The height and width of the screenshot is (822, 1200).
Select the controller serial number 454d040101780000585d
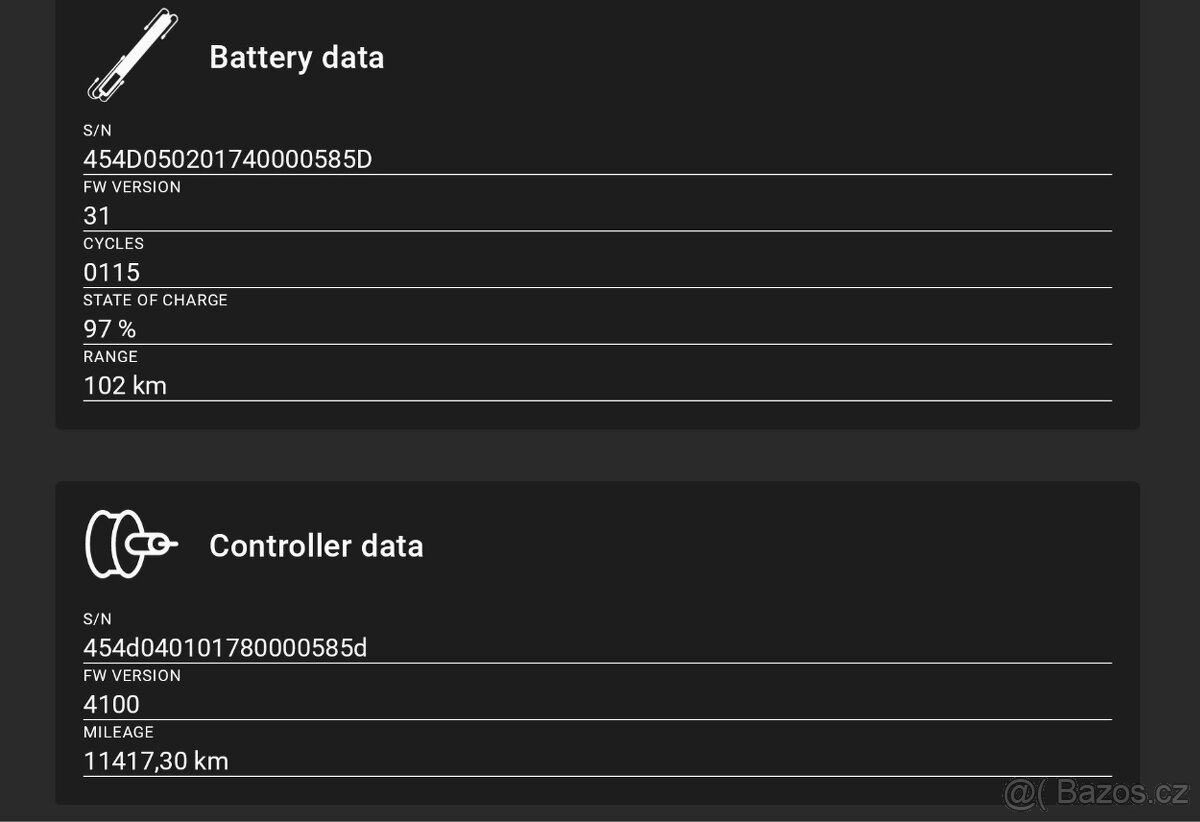(x=225, y=648)
